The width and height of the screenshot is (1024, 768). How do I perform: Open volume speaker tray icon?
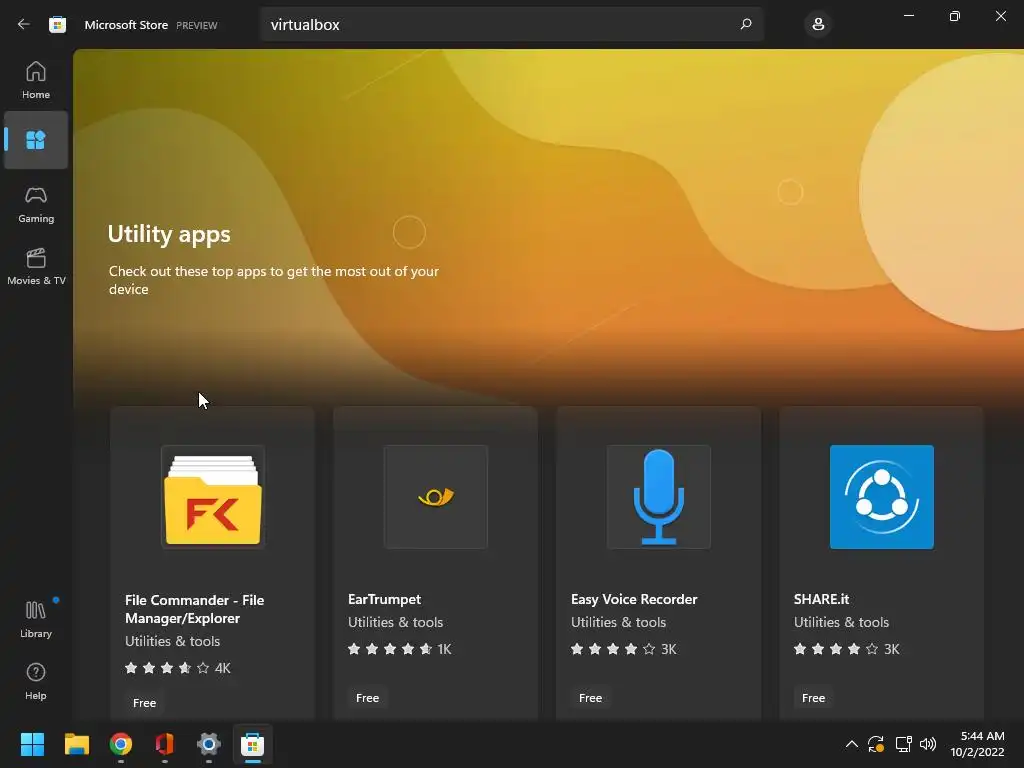tap(928, 744)
